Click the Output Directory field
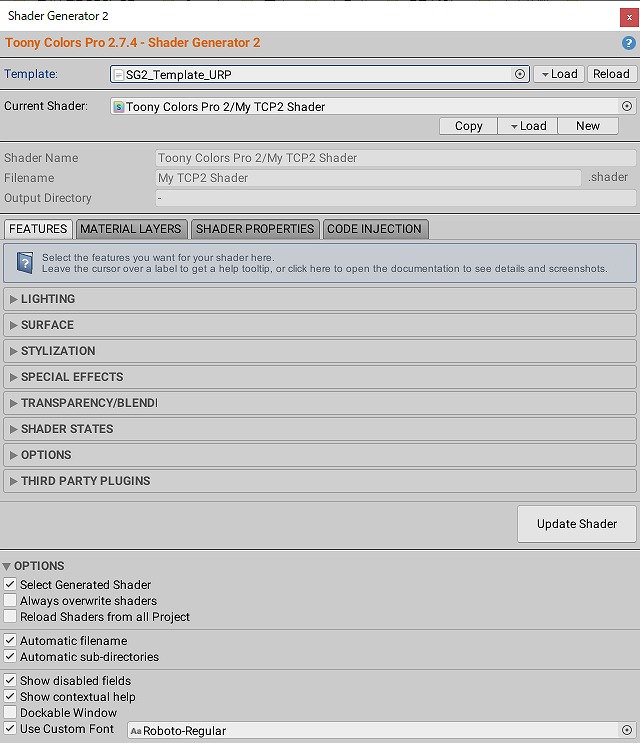This screenshot has width=640, height=743. click(x=396, y=198)
